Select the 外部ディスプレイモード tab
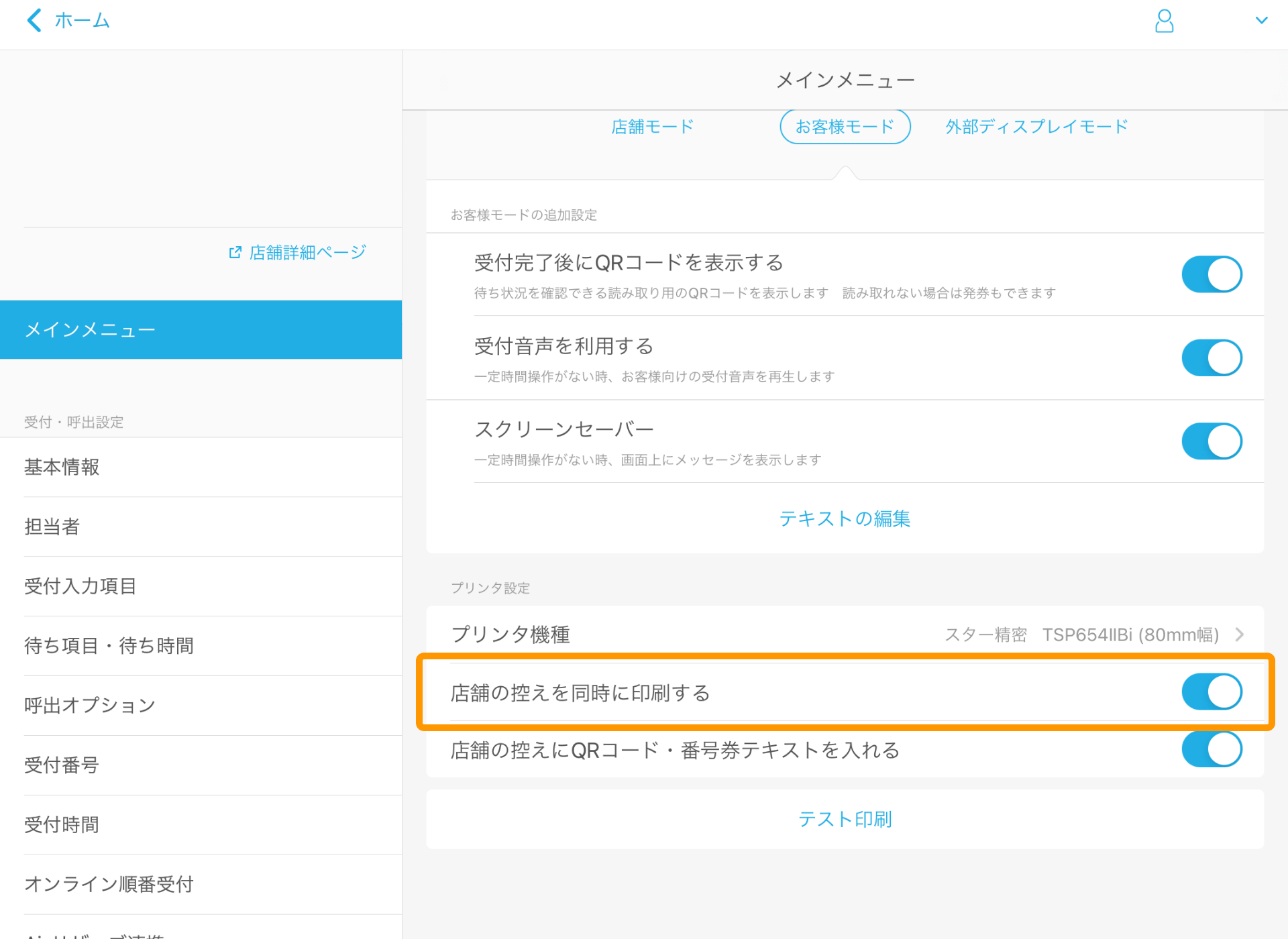This screenshot has width=1288, height=939. (1036, 126)
